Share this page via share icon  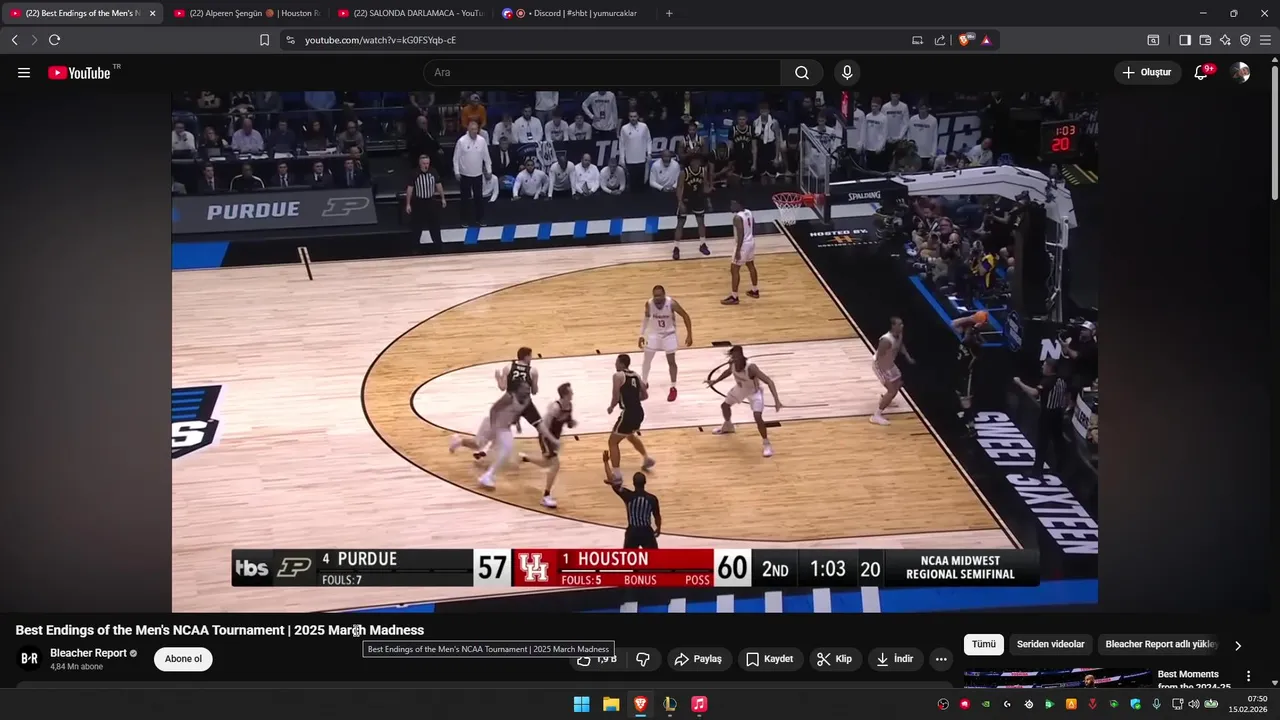click(x=940, y=40)
